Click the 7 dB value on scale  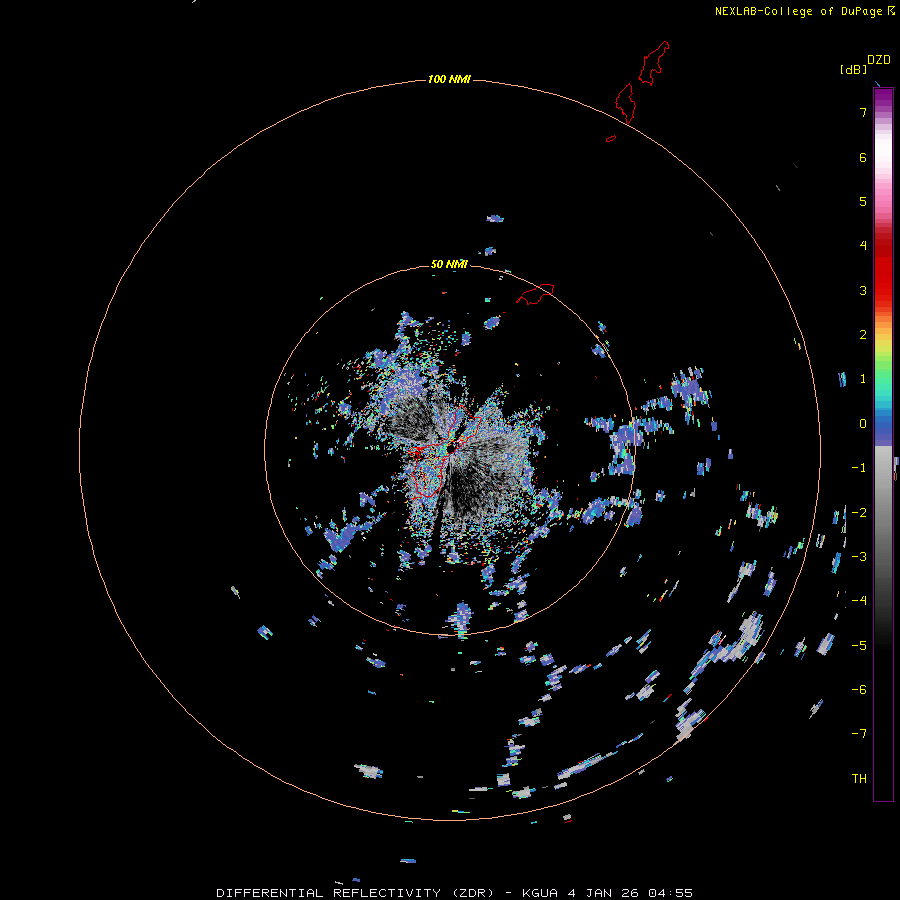(863, 112)
